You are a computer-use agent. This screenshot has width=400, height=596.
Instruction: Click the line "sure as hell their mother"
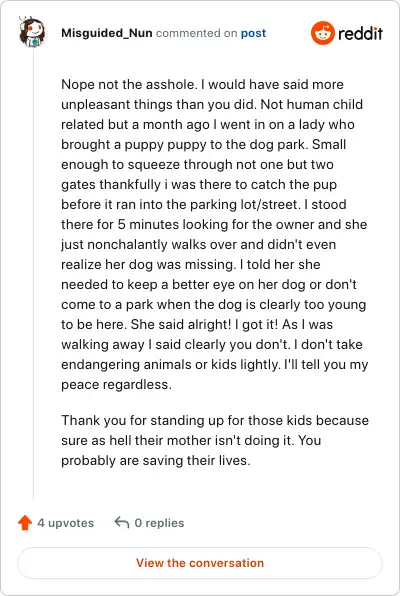coord(191,440)
